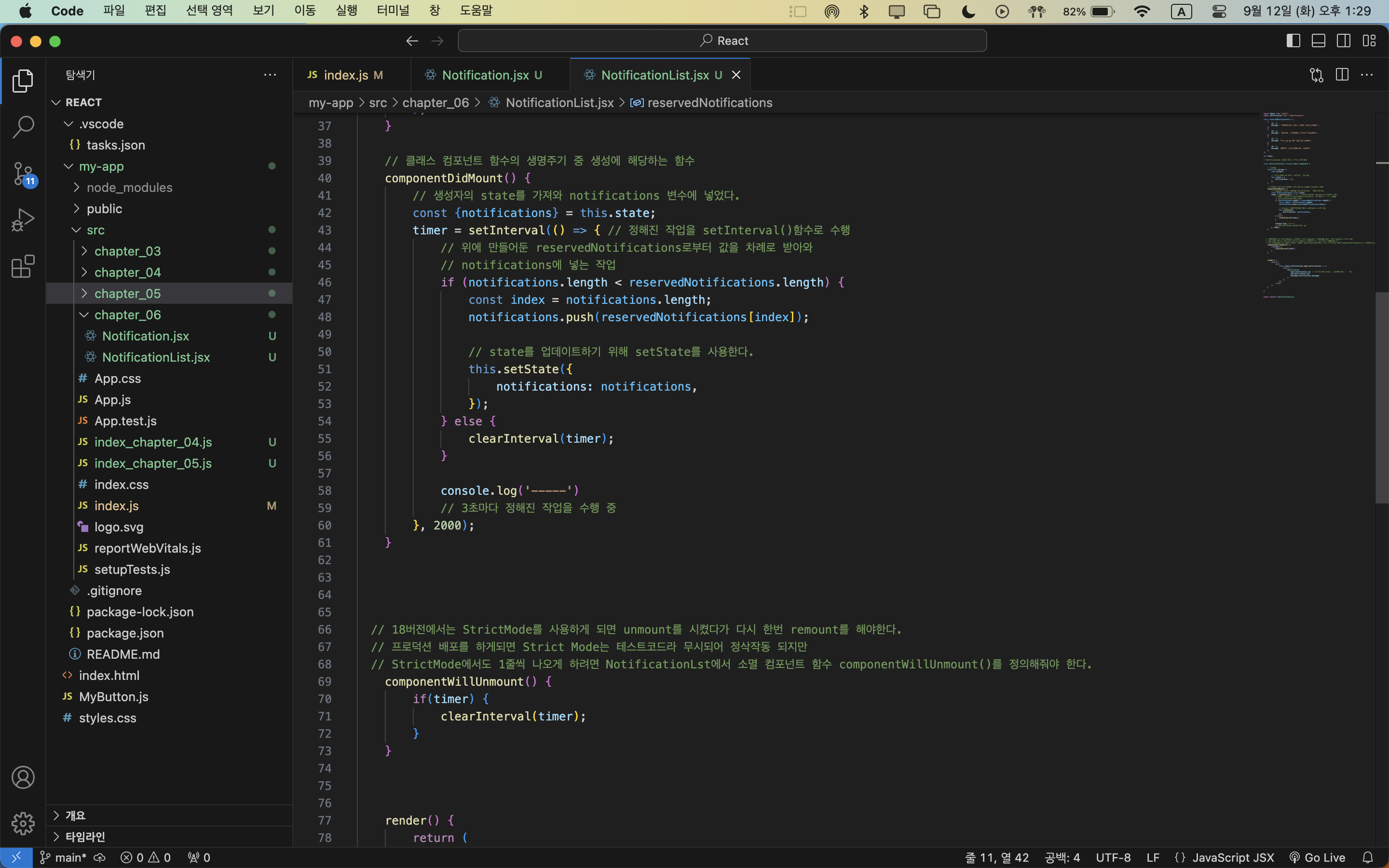Open the 터미널 menu
The width and height of the screenshot is (1389, 868).
[x=393, y=11]
